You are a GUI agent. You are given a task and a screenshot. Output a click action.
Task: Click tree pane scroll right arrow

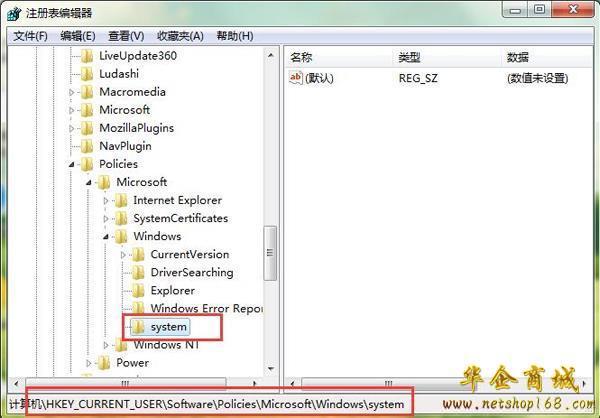(254, 383)
